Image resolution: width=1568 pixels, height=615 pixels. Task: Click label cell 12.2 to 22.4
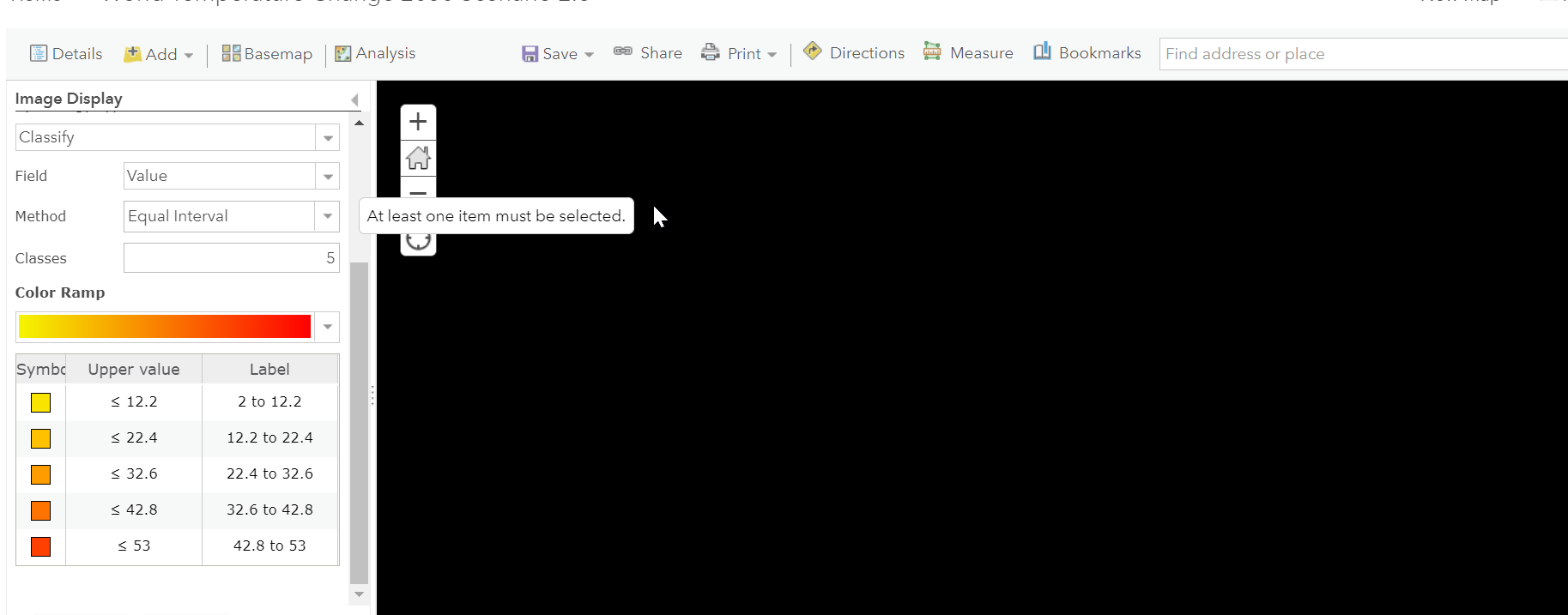coord(269,437)
